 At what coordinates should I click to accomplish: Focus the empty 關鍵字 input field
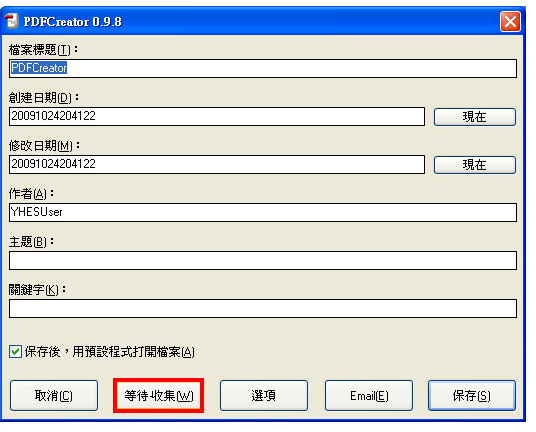[263, 309]
